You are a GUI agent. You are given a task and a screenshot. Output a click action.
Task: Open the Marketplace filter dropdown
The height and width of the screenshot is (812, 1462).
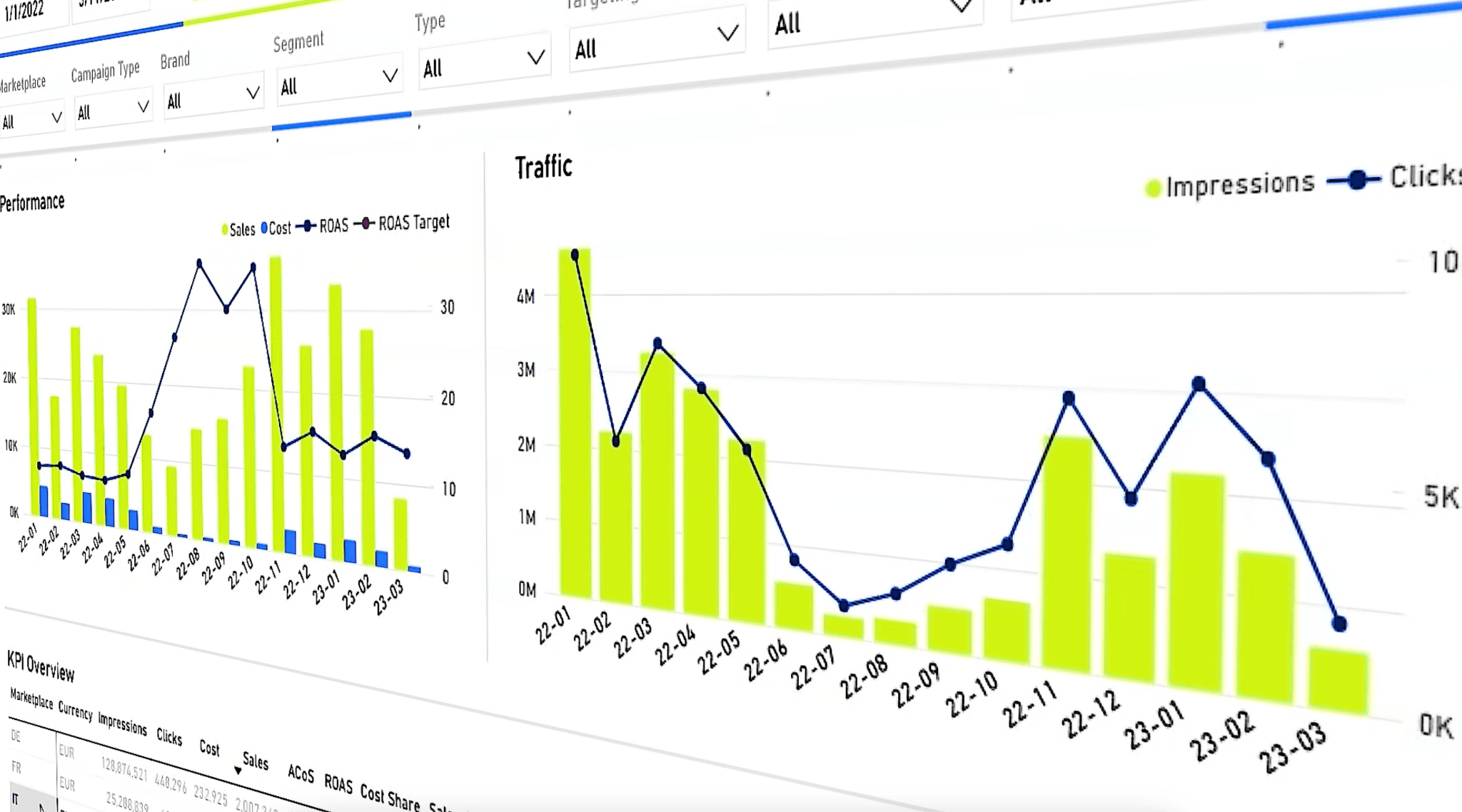[31, 120]
